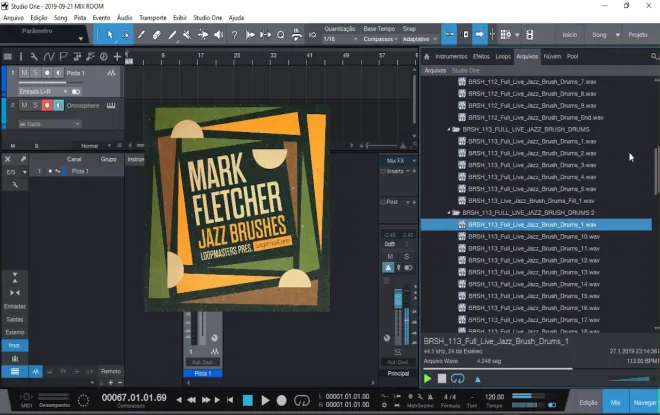Toggle monitor on Omnisphere track
Screen dimensions: 660x415
pos(58,105)
